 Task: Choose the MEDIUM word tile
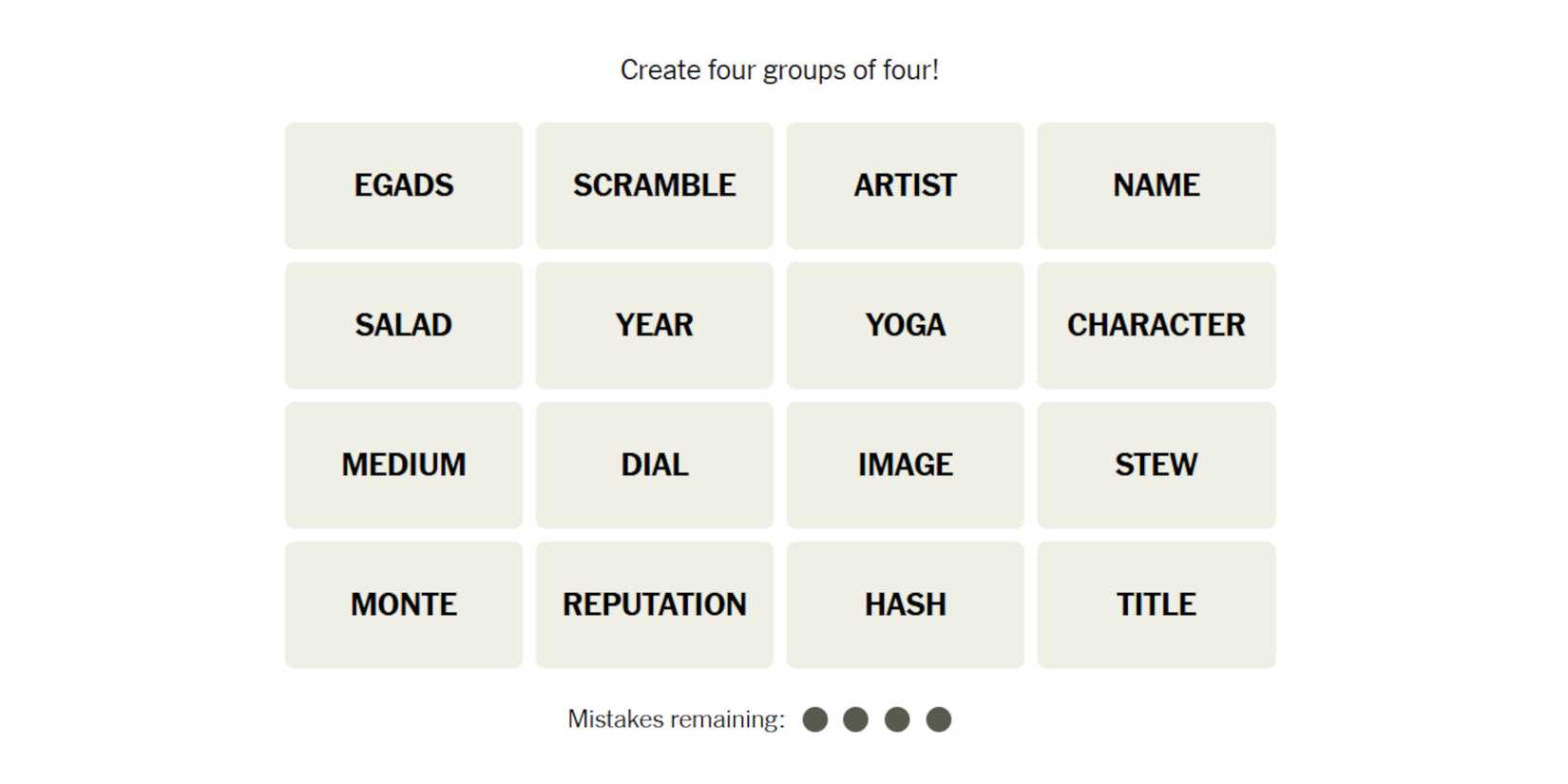coord(404,465)
